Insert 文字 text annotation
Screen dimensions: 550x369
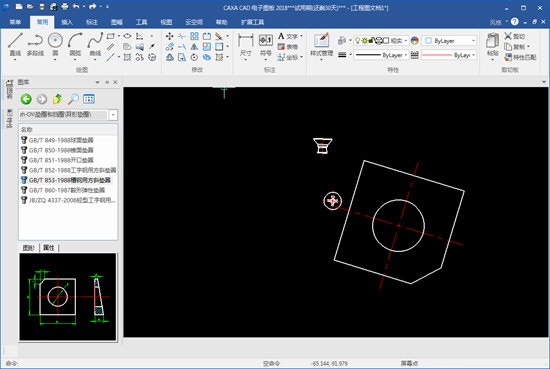click(x=290, y=36)
